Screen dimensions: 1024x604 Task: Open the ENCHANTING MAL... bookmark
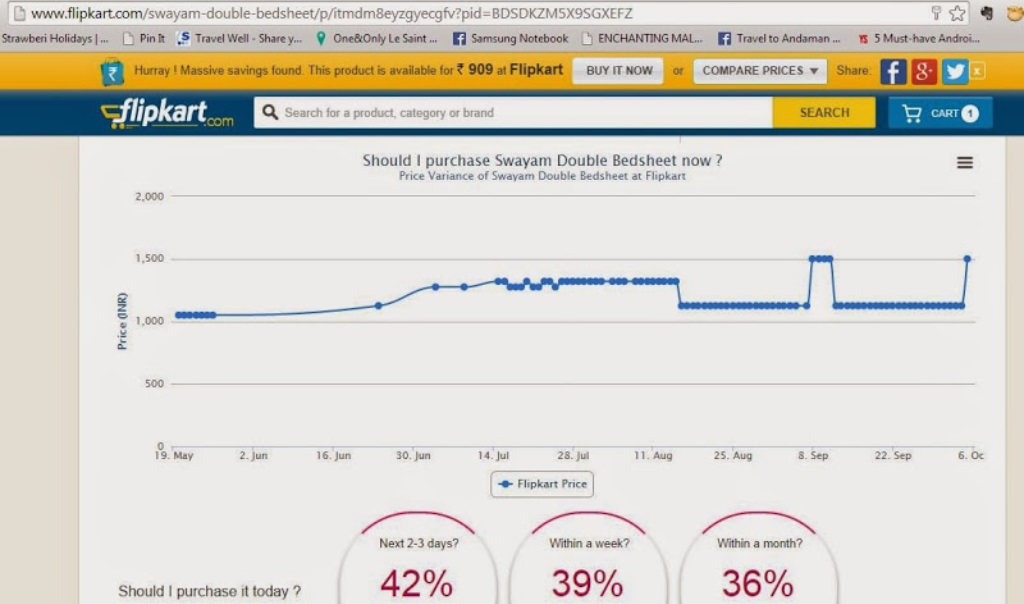[x=643, y=39]
